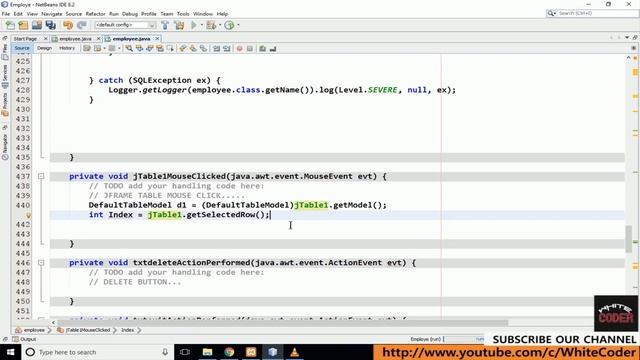Click the Uncomment editor toolbar icon
Viewport: 640px width, 360px height.
(273, 49)
